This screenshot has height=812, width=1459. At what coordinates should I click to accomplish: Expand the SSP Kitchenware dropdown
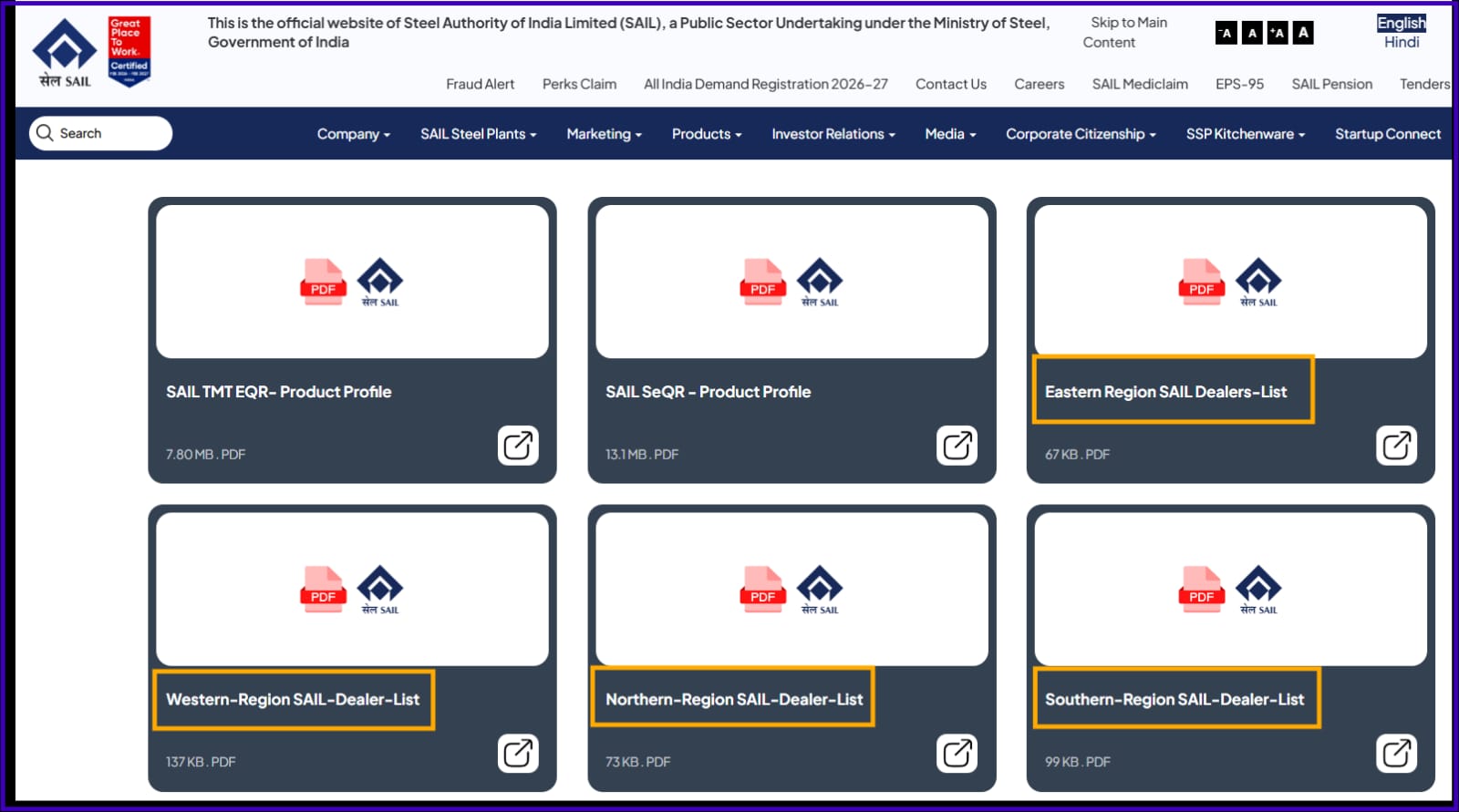(x=1246, y=134)
